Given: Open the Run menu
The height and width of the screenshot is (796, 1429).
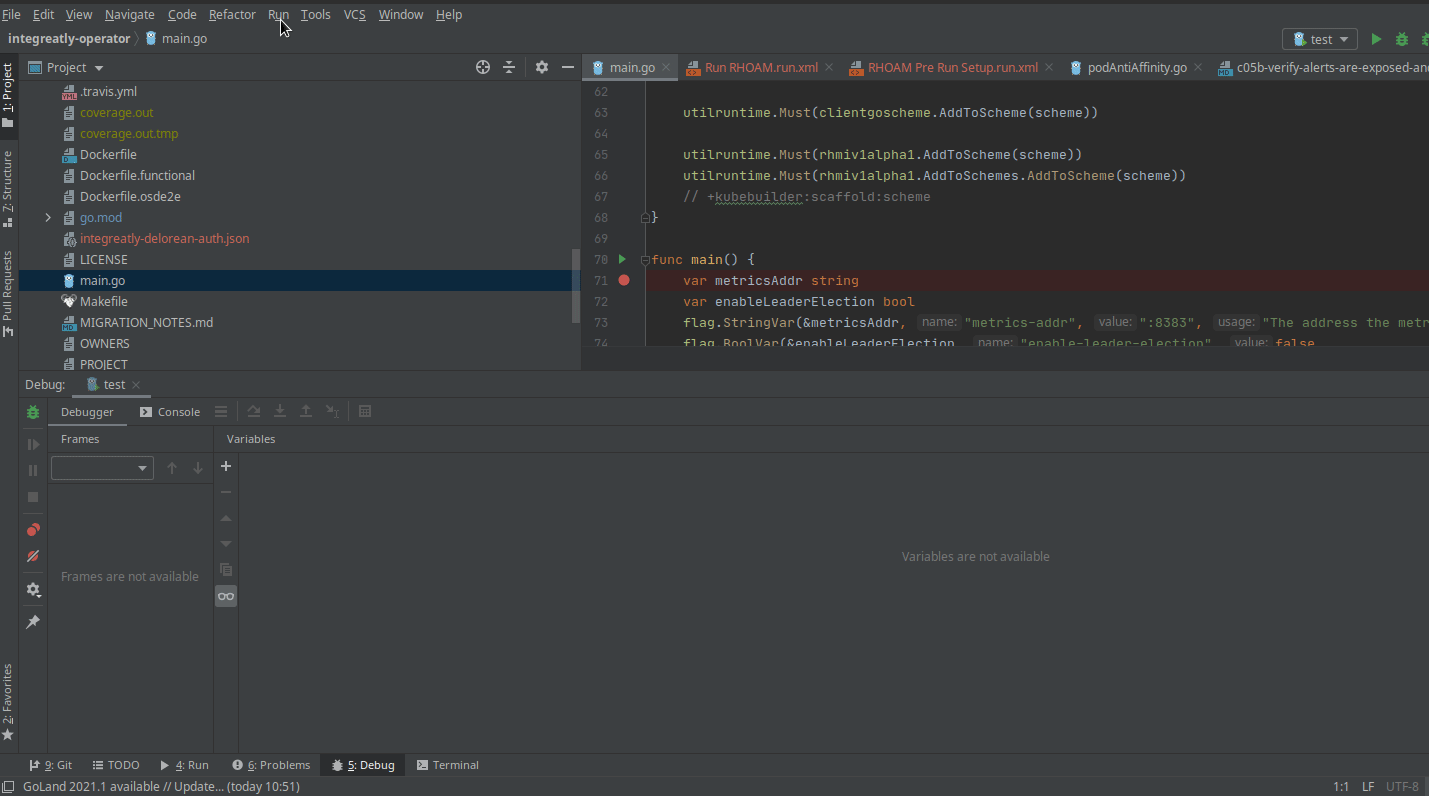Looking at the screenshot, I should pyautogui.click(x=278, y=14).
